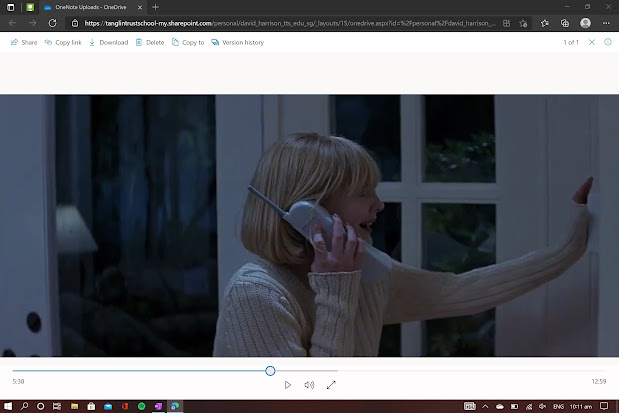Show hidden system tray icons
The height and width of the screenshot is (413, 619).
click(485, 406)
